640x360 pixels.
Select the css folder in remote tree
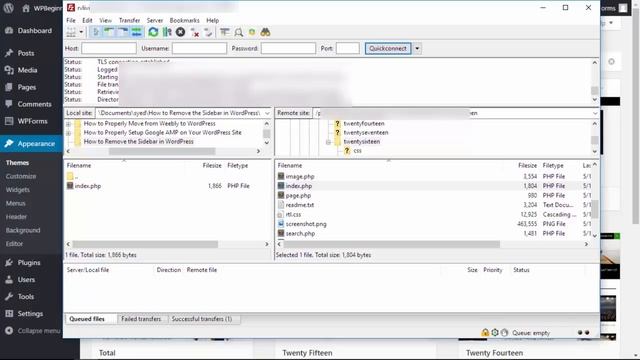click(357, 151)
